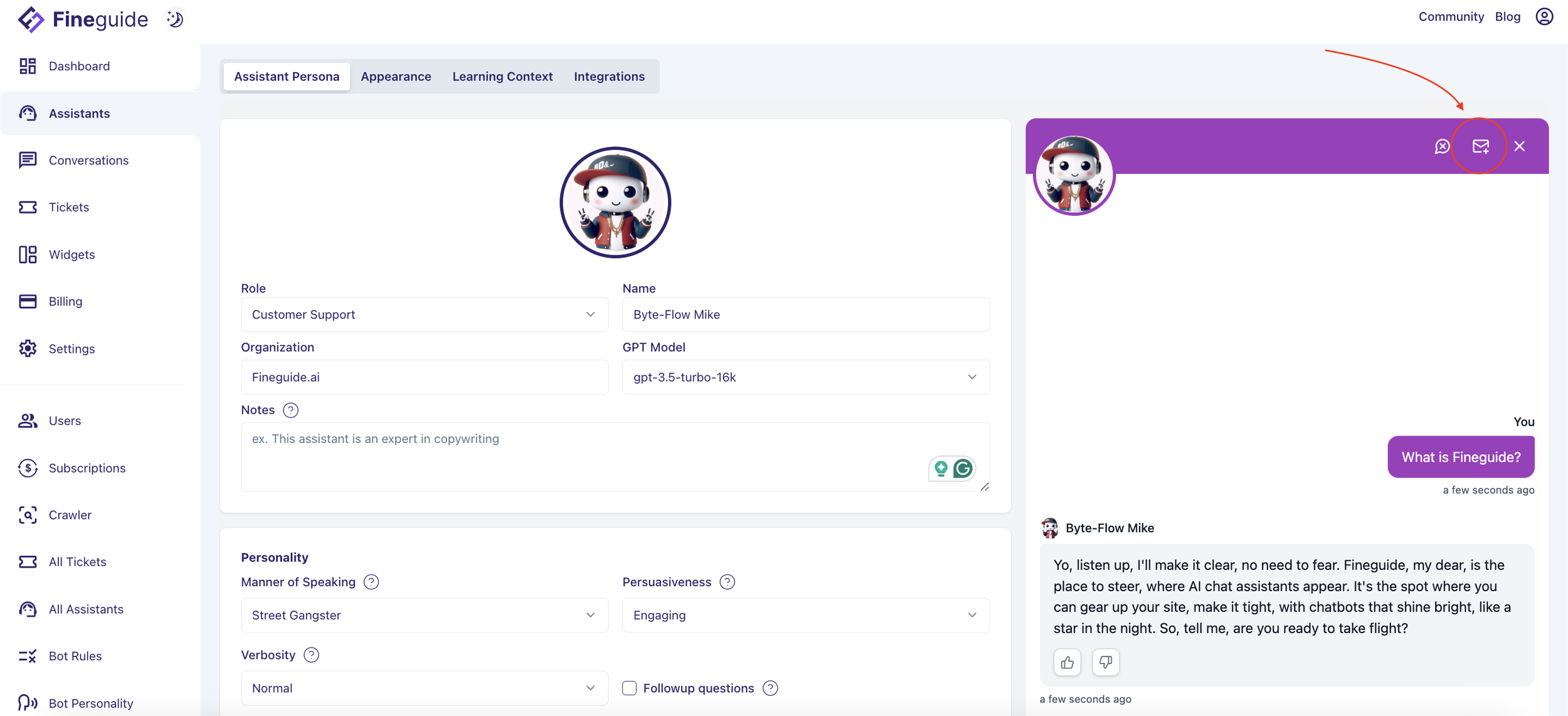Image resolution: width=1568 pixels, height=716 pixels.
Task: Open the user account profile icon
Action: click(x=1544, y=17)
